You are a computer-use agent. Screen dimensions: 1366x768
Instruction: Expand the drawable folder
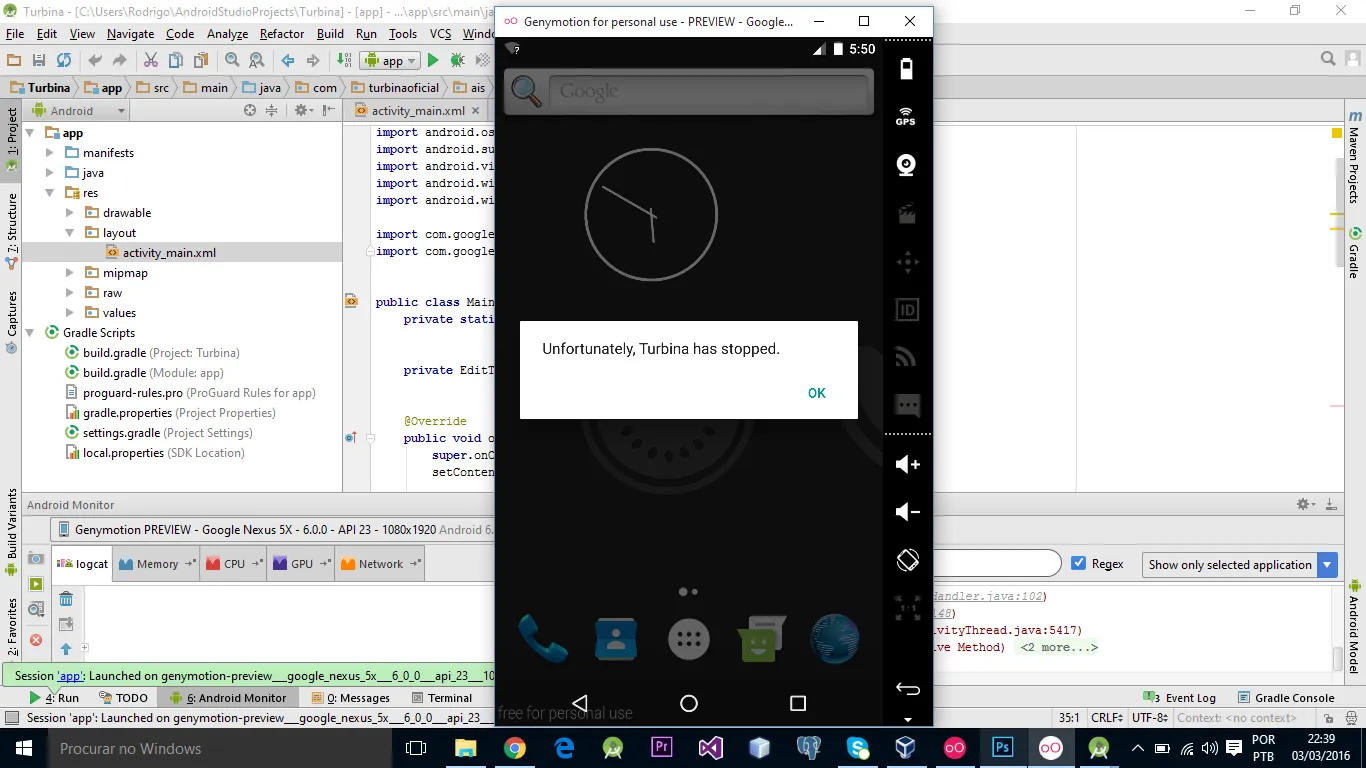tap(70, 213)
